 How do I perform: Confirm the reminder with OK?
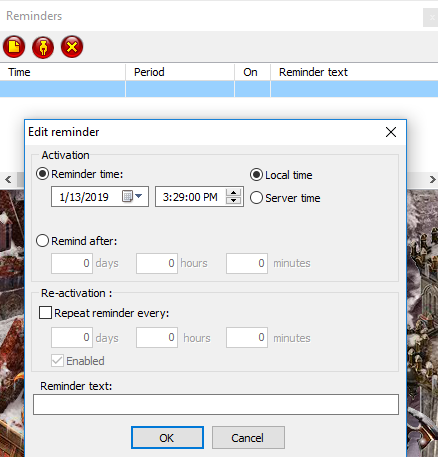(167, 438)
